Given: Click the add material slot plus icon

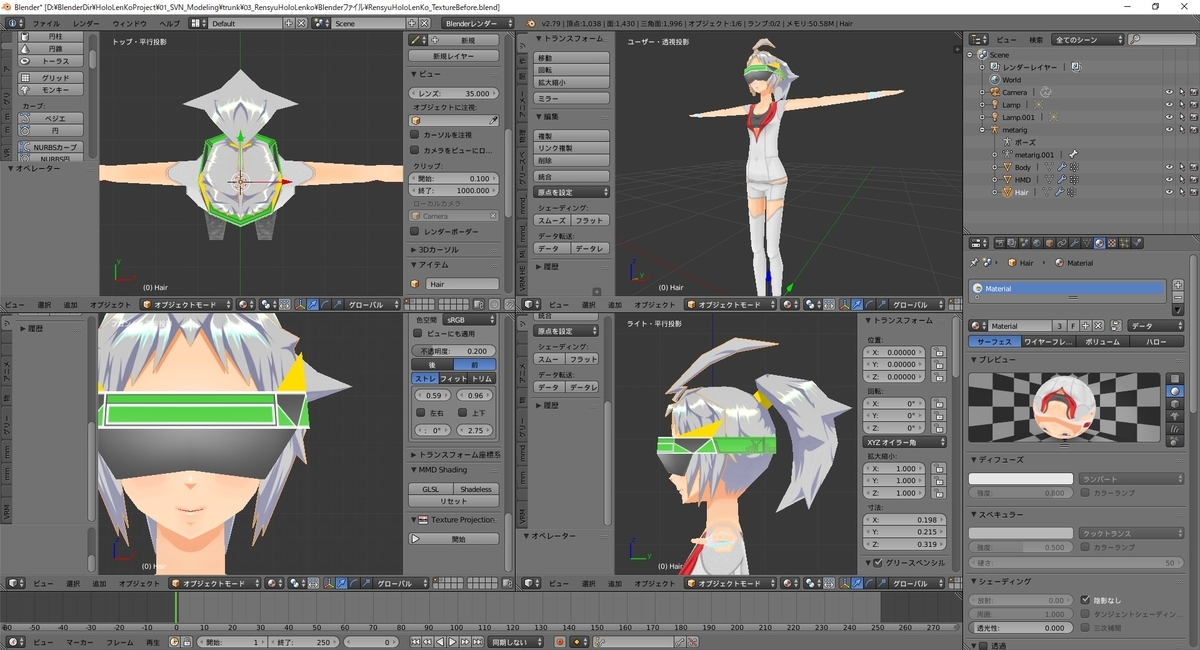Looking at the screenshot, I should pyautogui.click(x=1178, y=285).
